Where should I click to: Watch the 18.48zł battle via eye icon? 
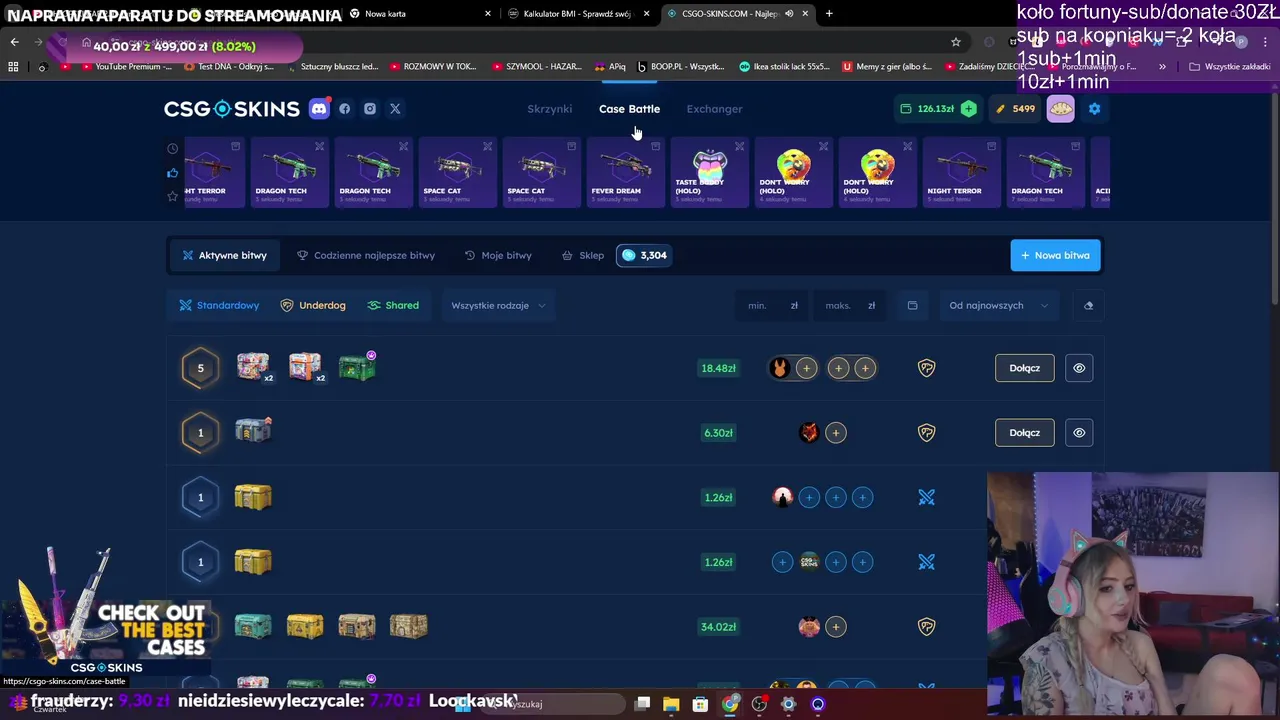coord(1079,368)
